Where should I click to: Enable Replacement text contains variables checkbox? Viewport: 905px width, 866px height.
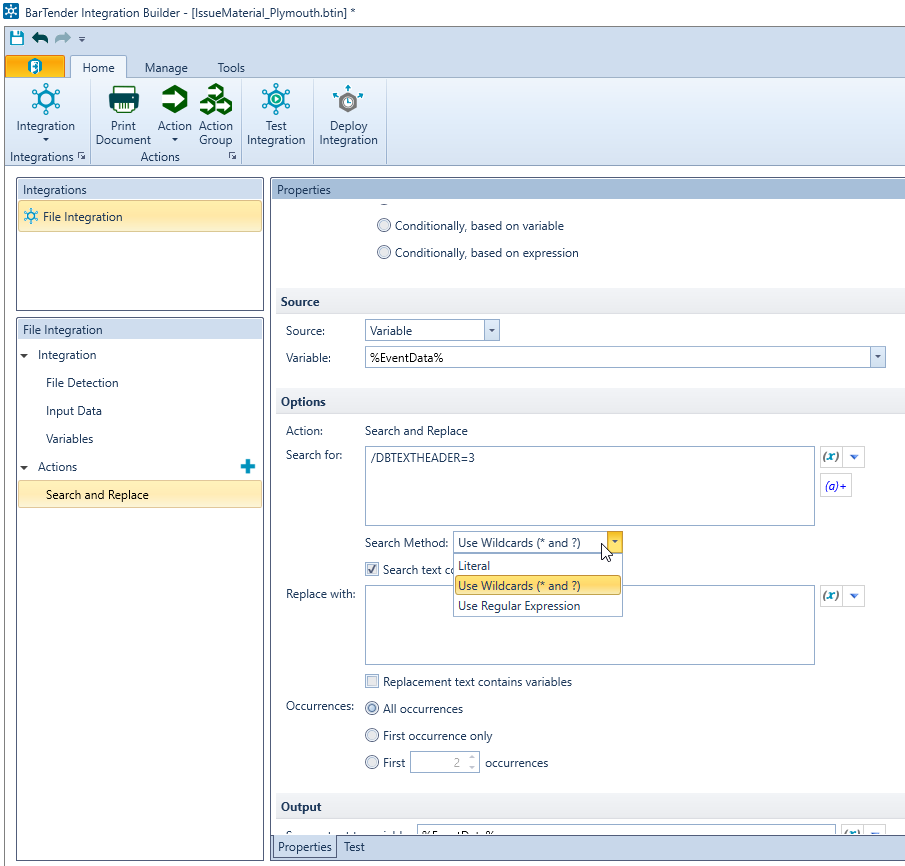372,682
